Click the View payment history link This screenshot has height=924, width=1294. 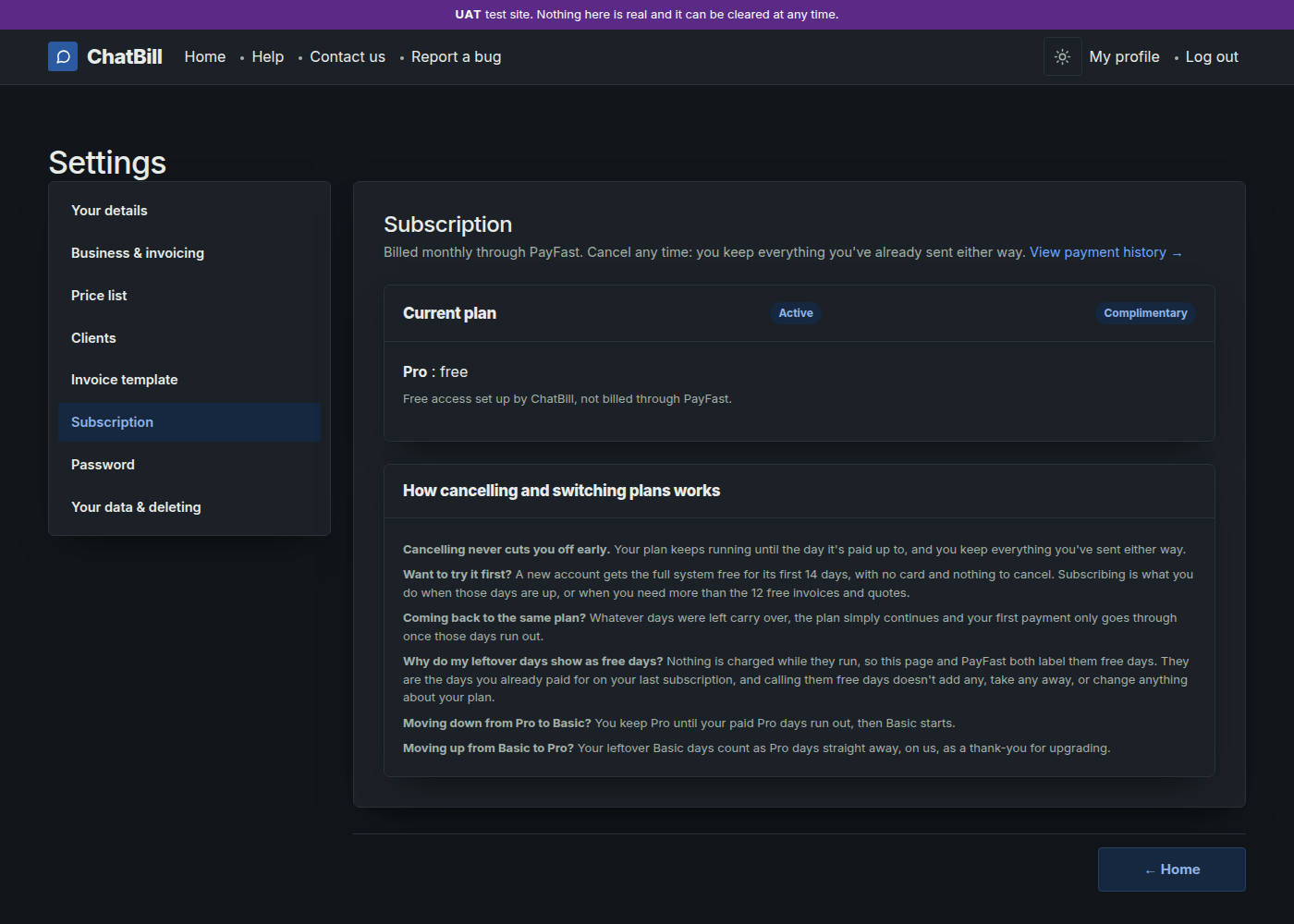[x=1105, y=252]
